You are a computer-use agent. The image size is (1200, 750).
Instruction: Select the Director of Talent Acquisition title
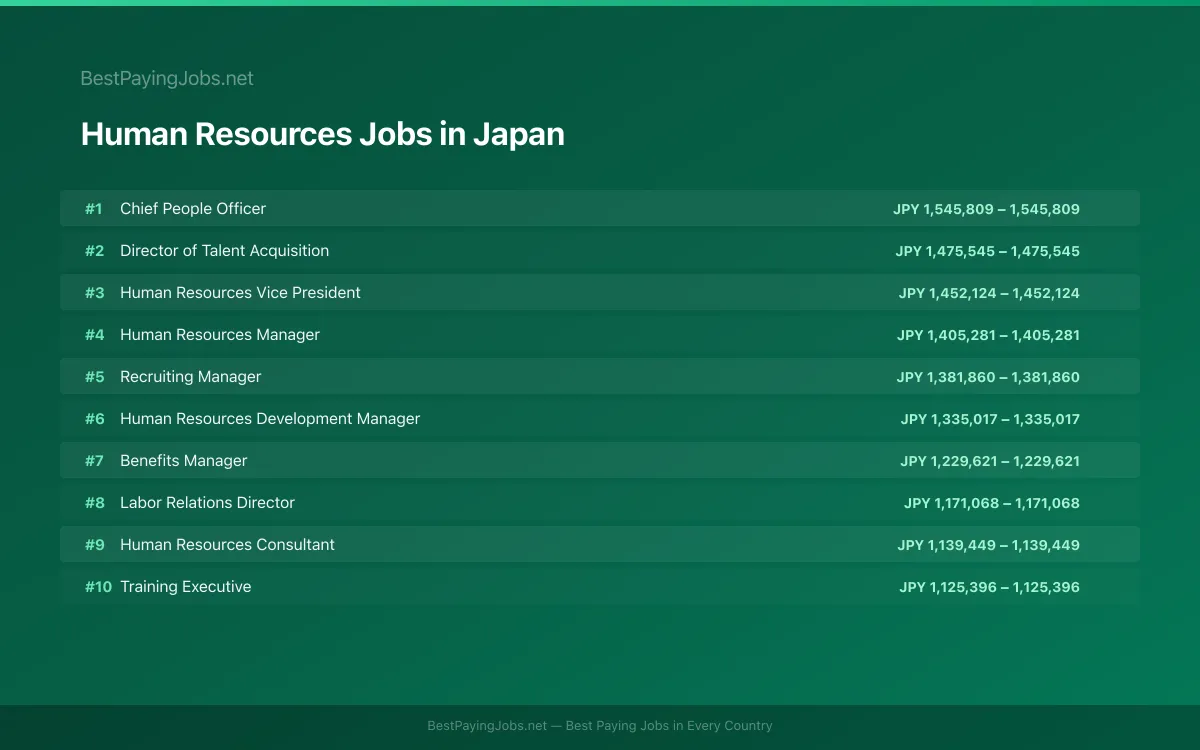[x=224, y=251]
